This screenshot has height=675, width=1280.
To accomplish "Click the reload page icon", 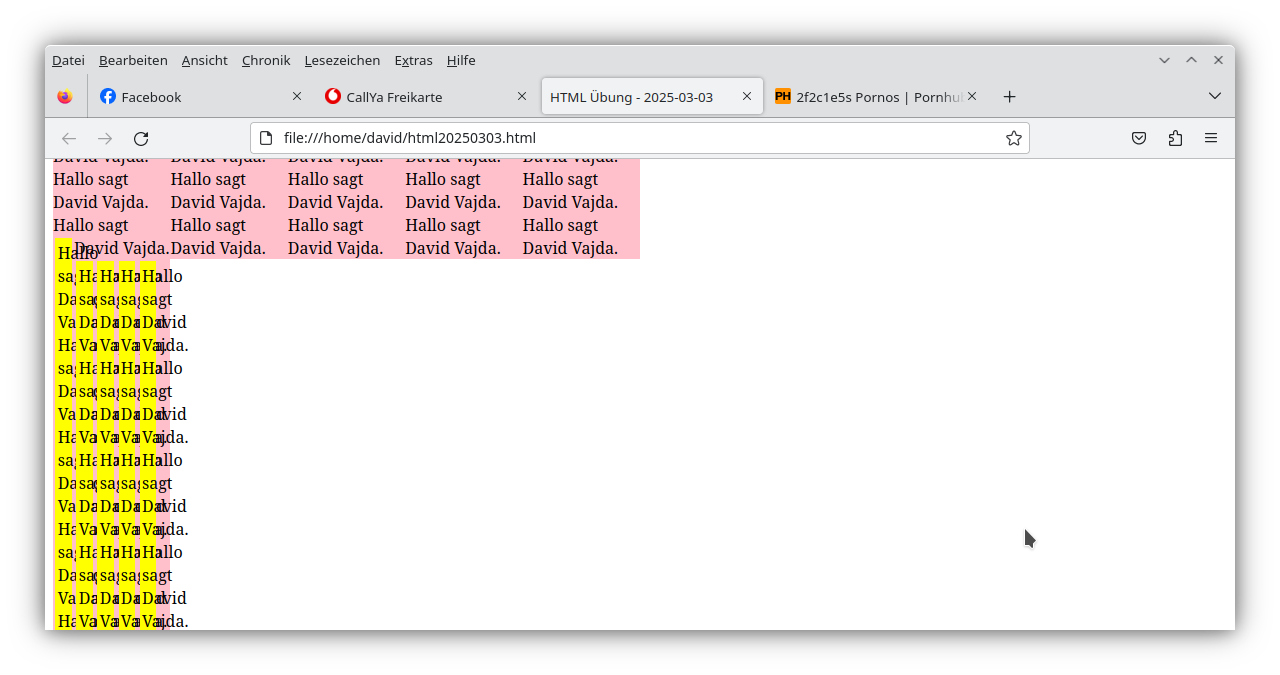I will click(141, 138).
